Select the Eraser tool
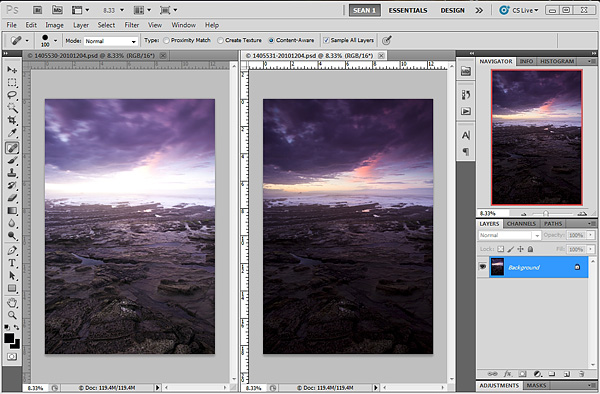 click(x=12, y=198)
